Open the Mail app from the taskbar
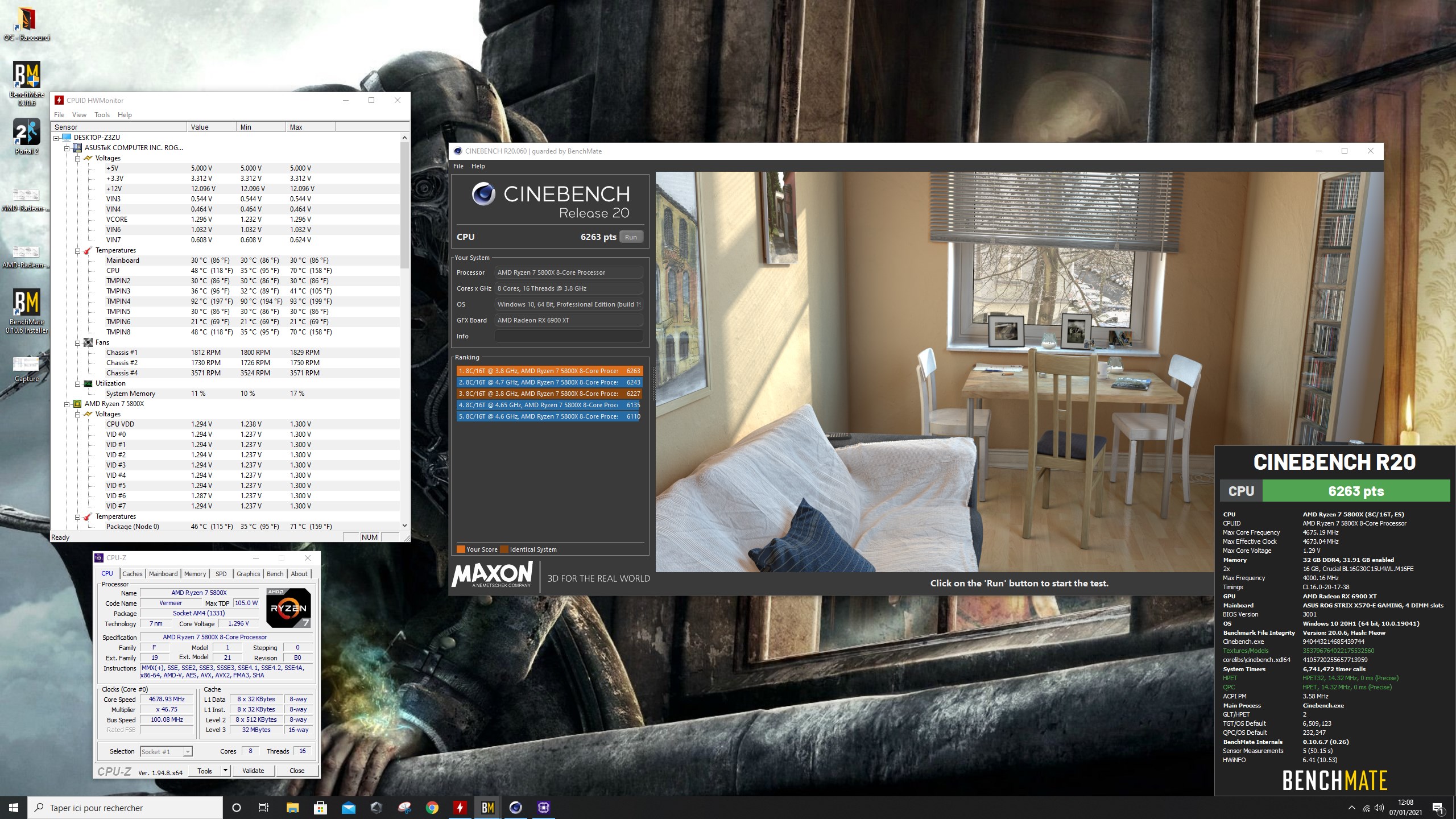The height and width of the screenshot is (819, 1456). tap(348, 808)
